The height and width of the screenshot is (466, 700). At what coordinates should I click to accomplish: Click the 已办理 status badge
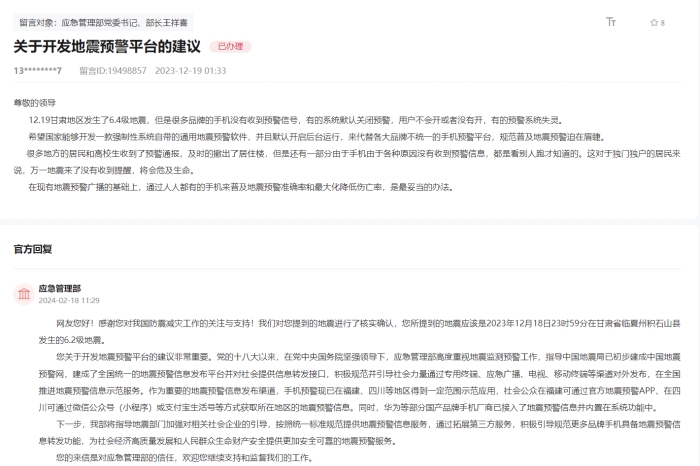point(230,47)
